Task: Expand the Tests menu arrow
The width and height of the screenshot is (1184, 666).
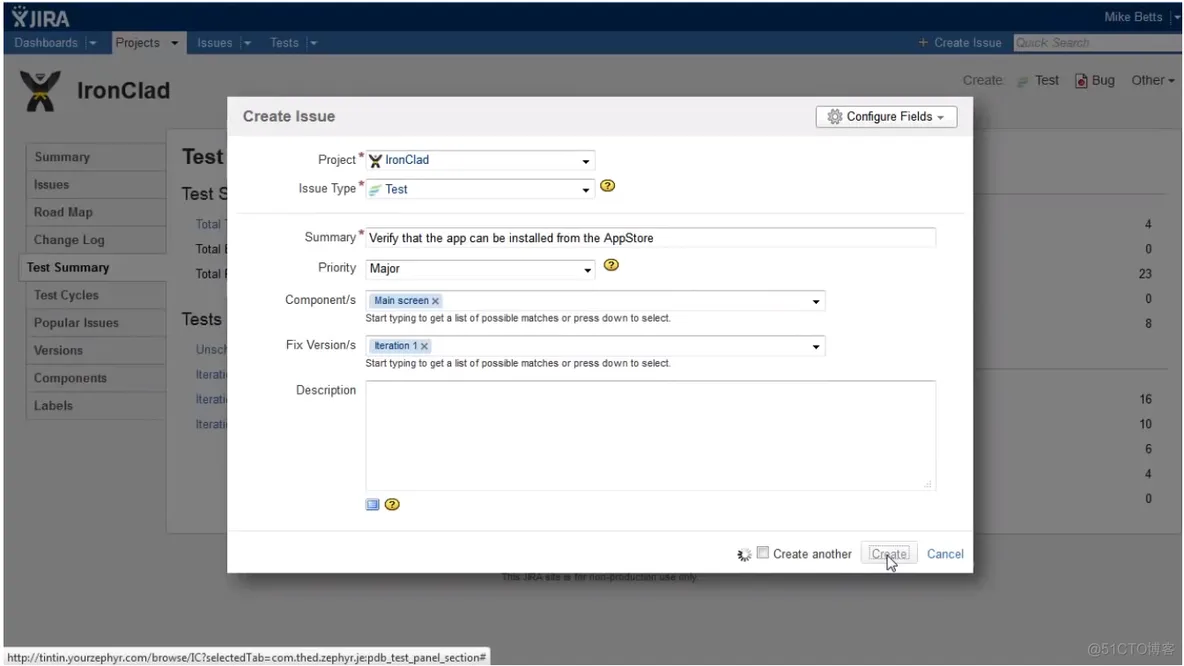Action: [313, 43]
